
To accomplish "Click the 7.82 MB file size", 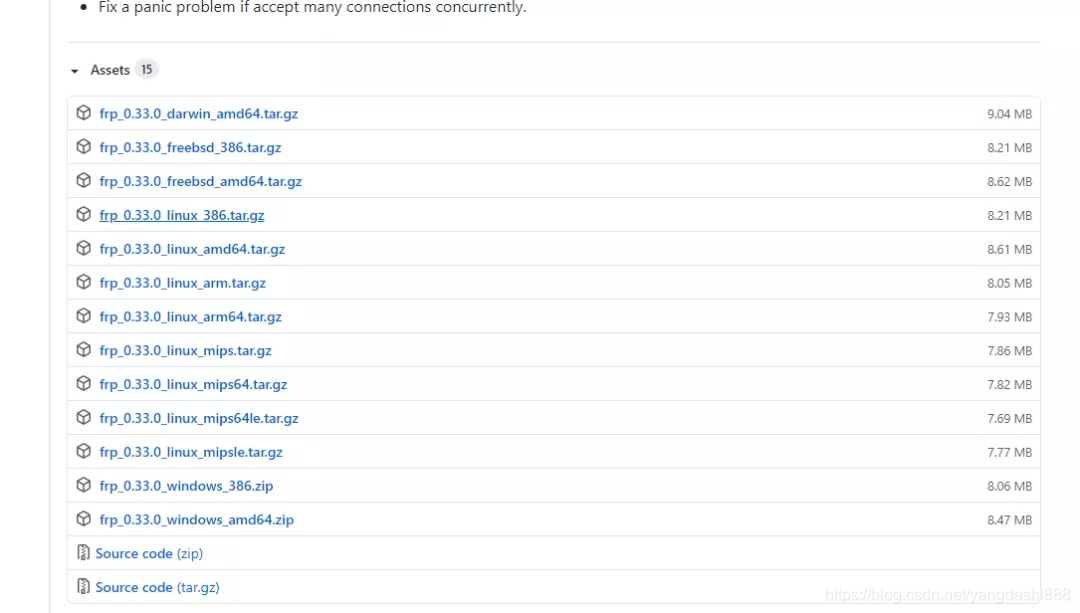I will pos(1009,384).
